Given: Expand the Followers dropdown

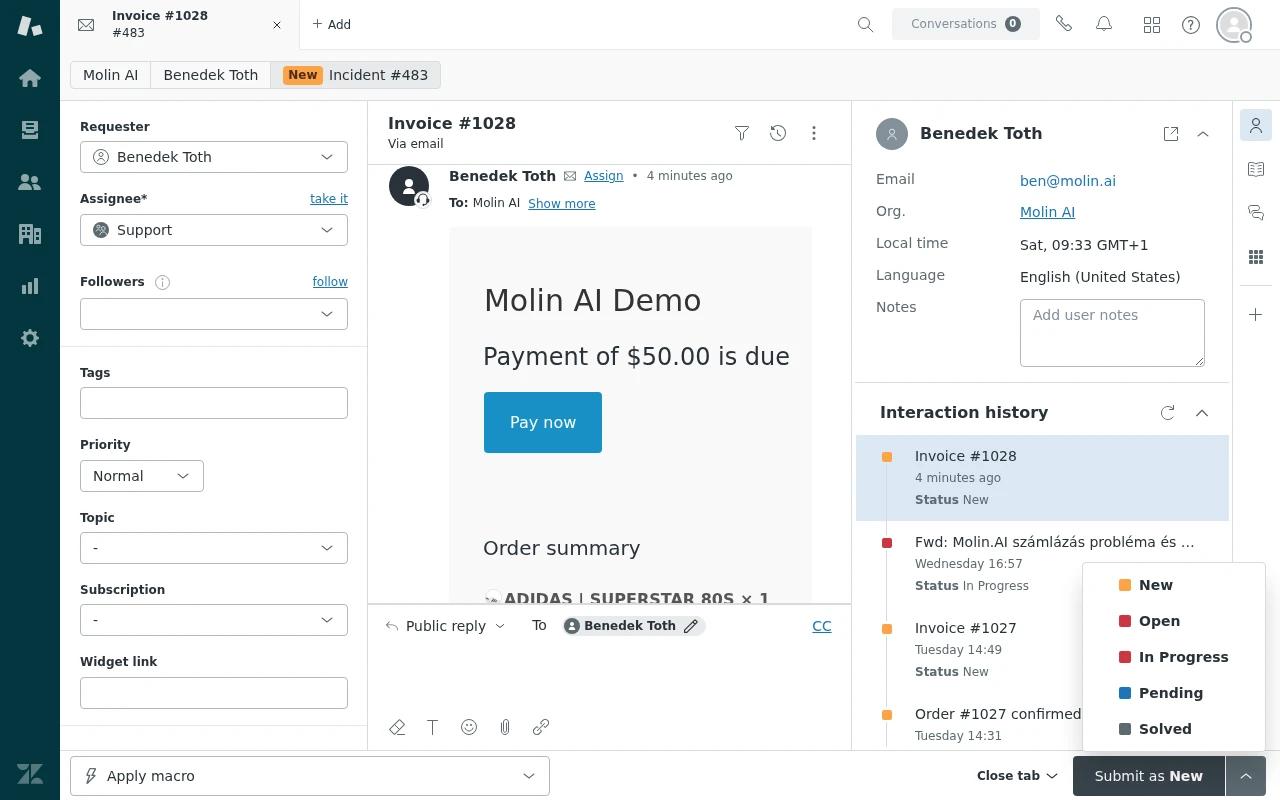Looking at the screenshot, I should [x=214, y=314].
